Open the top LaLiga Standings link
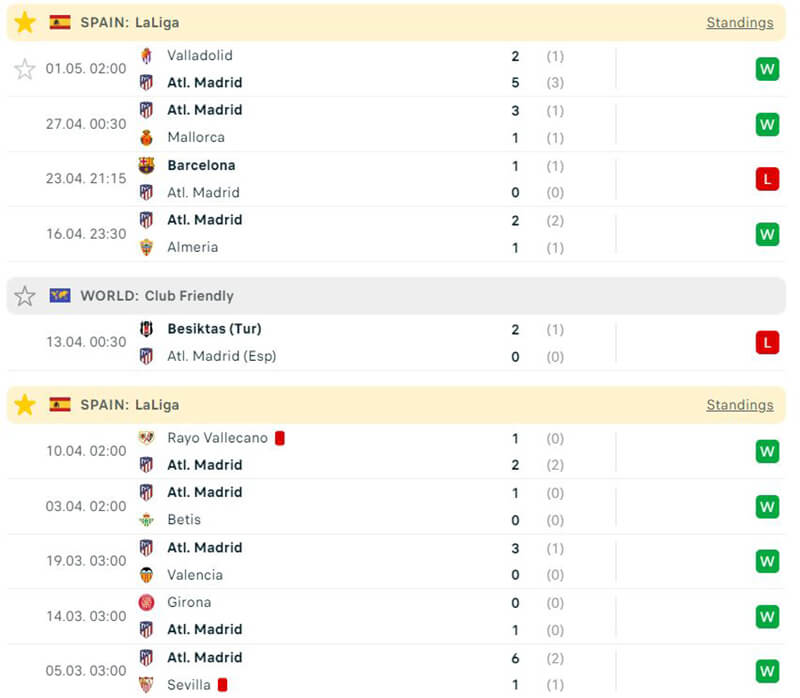 (739, 22)
